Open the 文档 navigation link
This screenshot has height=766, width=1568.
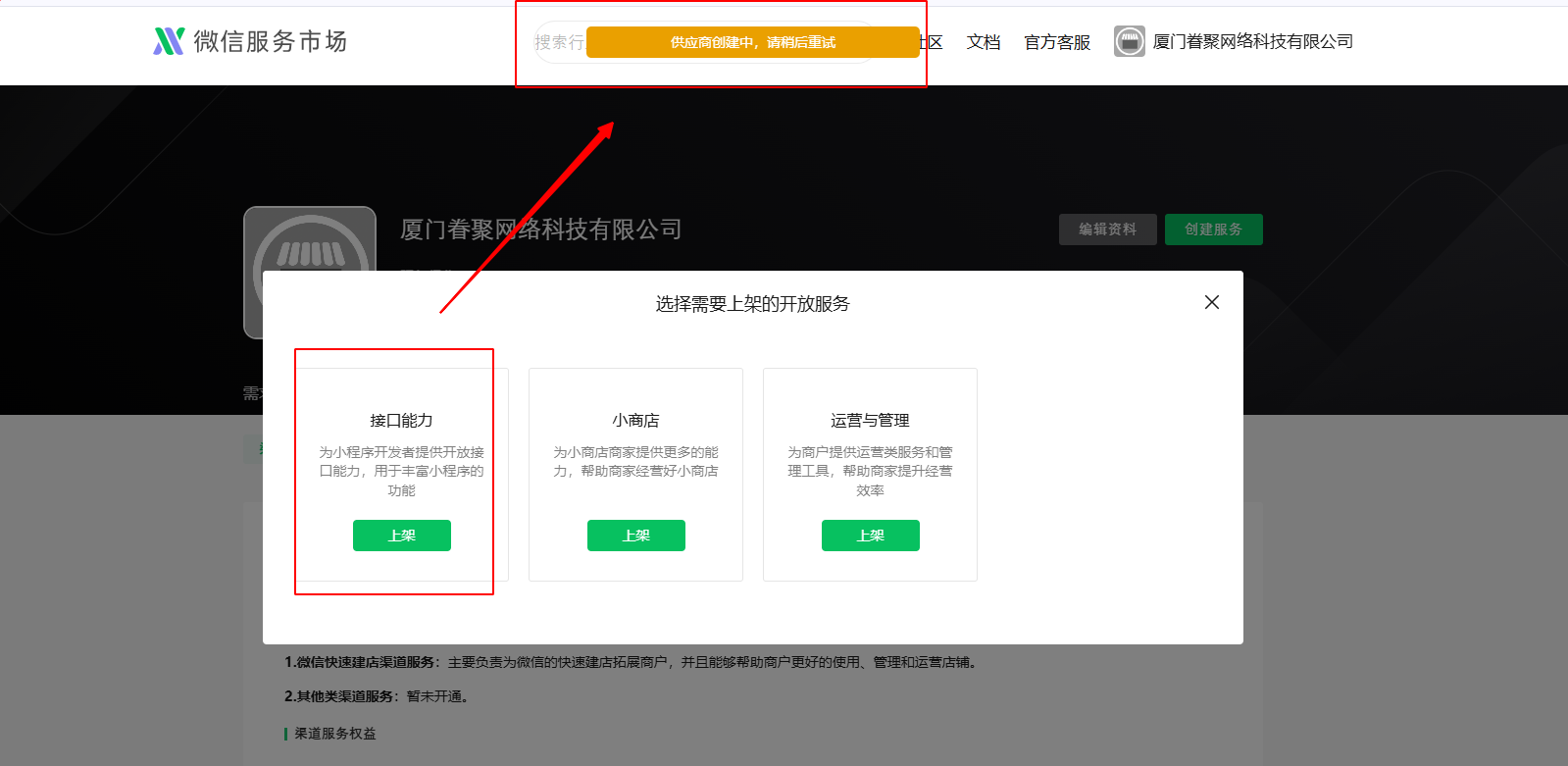[x=984, y=42]
